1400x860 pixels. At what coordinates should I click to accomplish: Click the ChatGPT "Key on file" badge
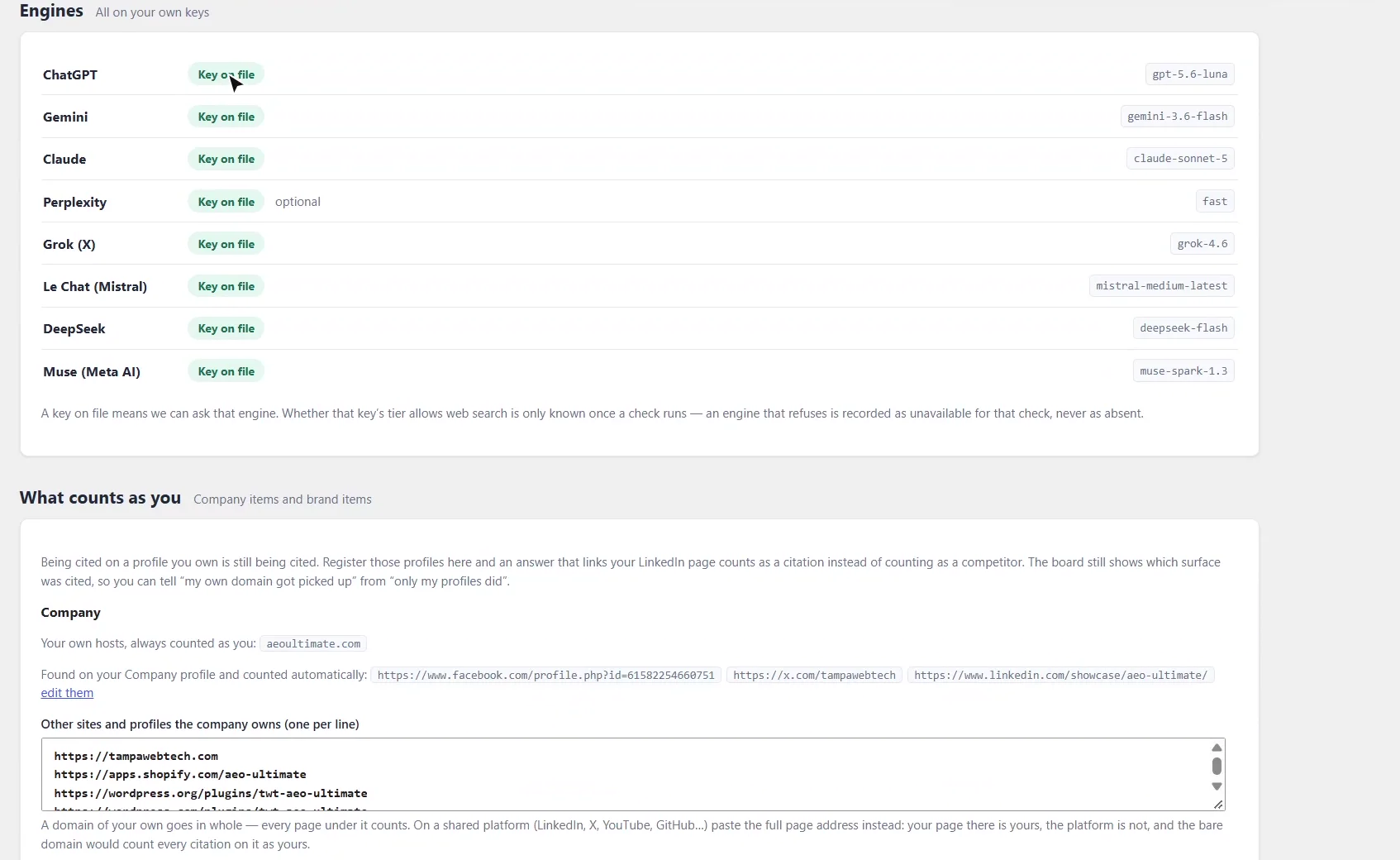pos(226,74)
